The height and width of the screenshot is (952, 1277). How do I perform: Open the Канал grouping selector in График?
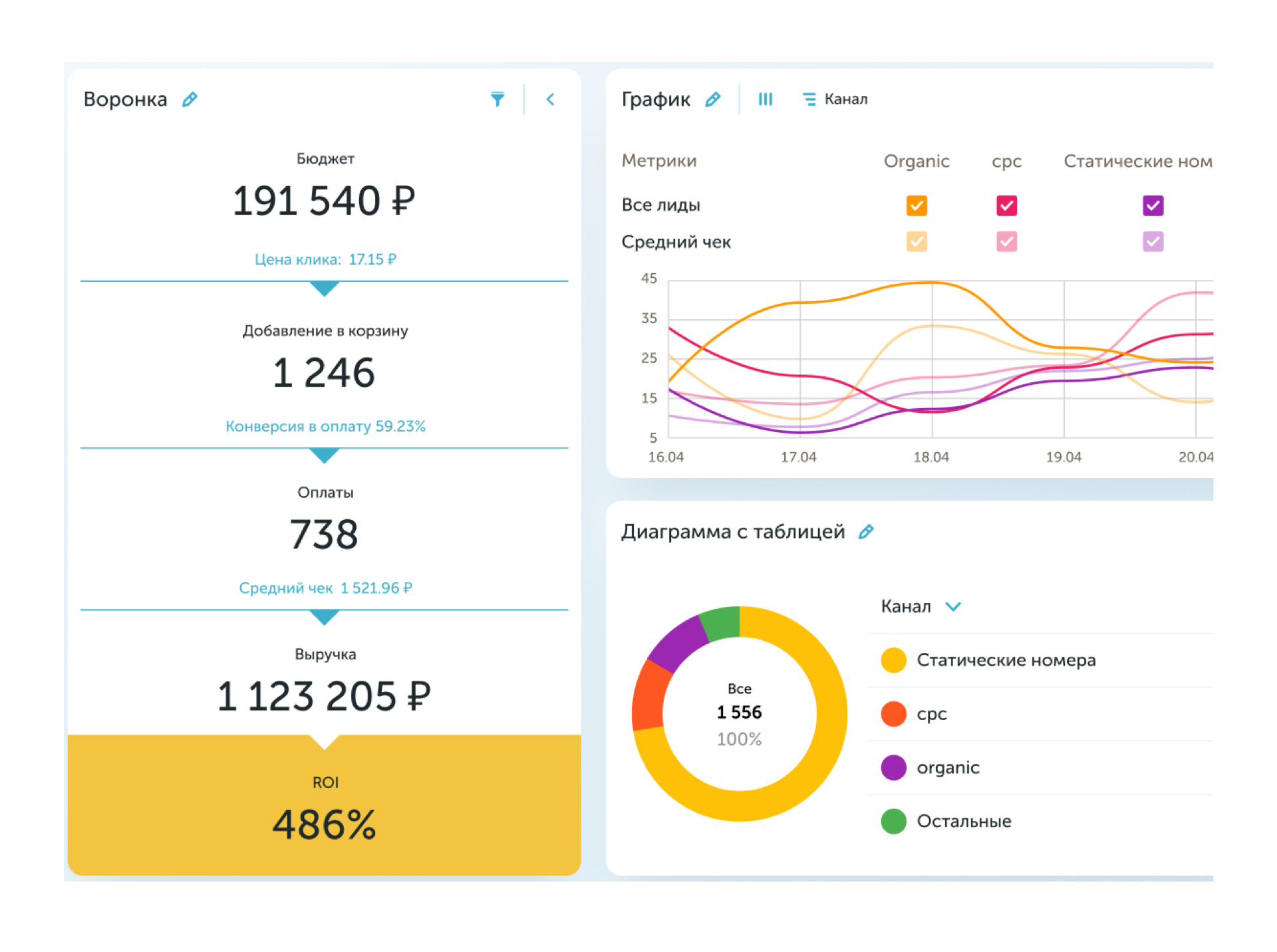coord(845,100)
